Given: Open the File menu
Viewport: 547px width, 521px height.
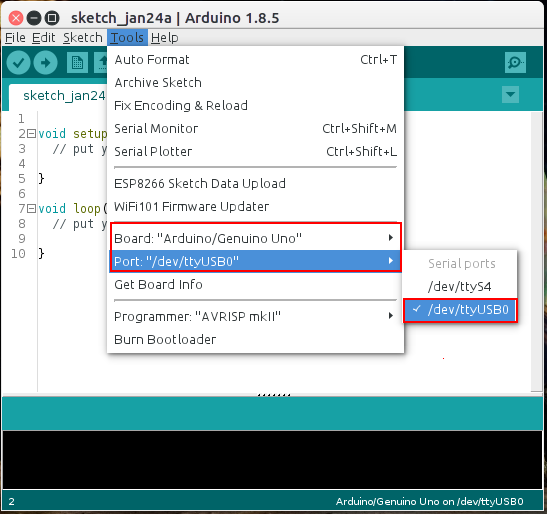Looking at the screenshot, I should tap(15, 37).
